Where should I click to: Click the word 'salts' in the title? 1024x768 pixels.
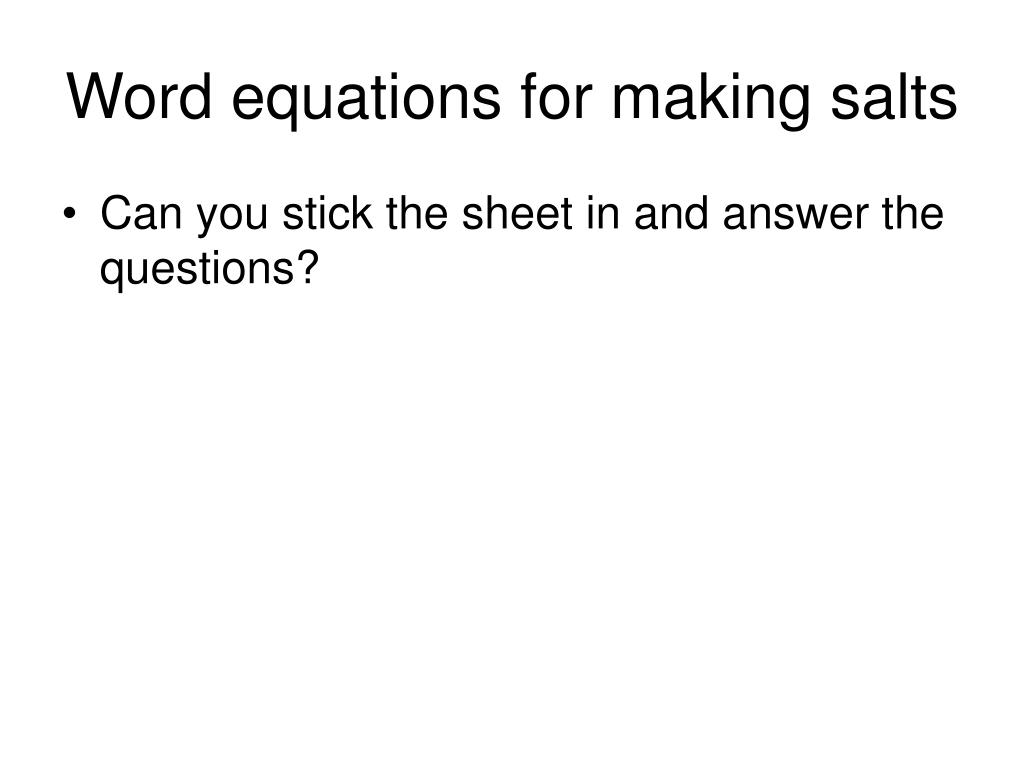(894, 95)
